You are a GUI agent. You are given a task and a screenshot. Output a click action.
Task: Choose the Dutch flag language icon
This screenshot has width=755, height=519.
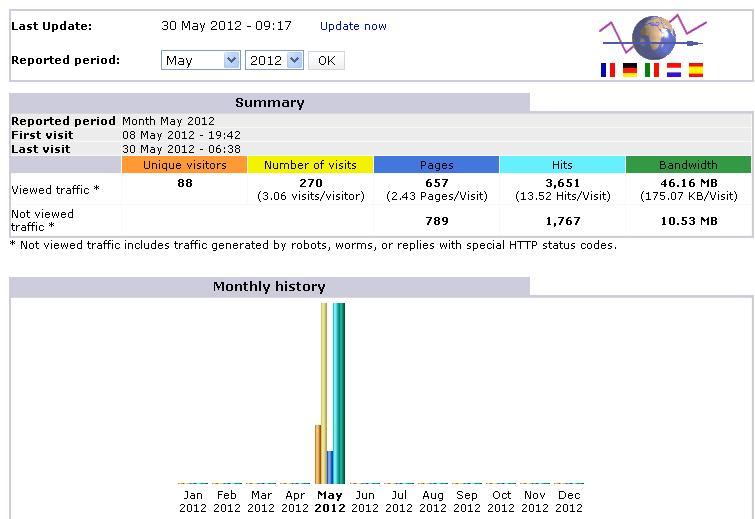click(674, 70)
